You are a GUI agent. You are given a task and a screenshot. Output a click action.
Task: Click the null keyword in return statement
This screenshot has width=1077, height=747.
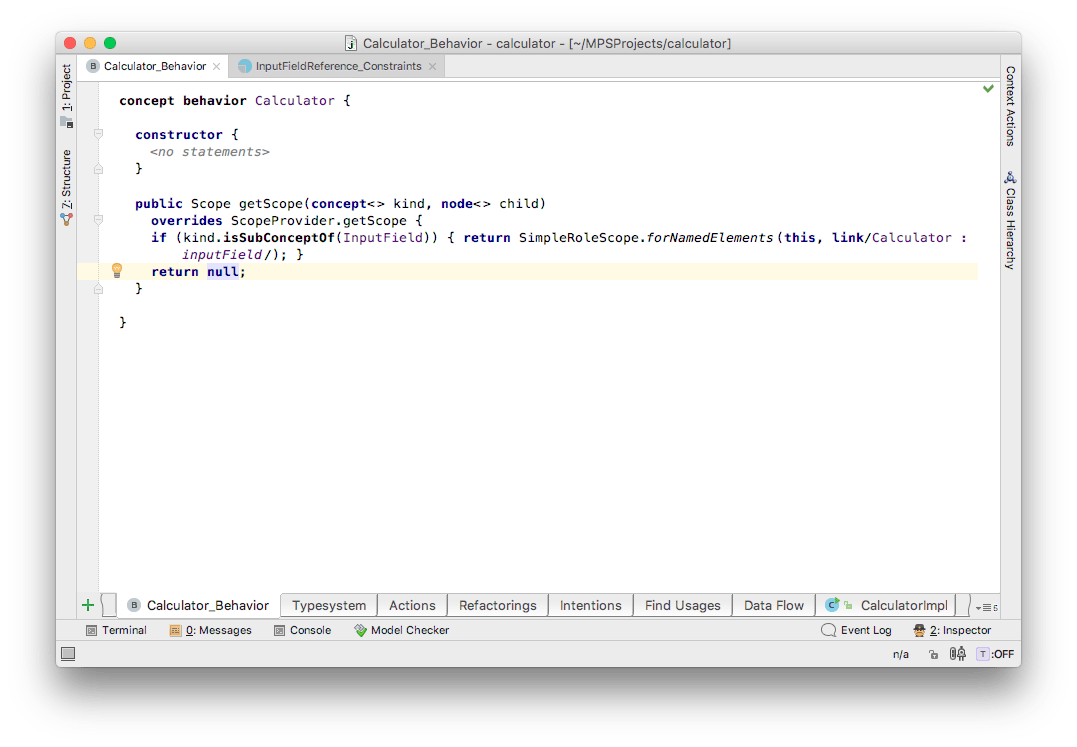[223, 272]
